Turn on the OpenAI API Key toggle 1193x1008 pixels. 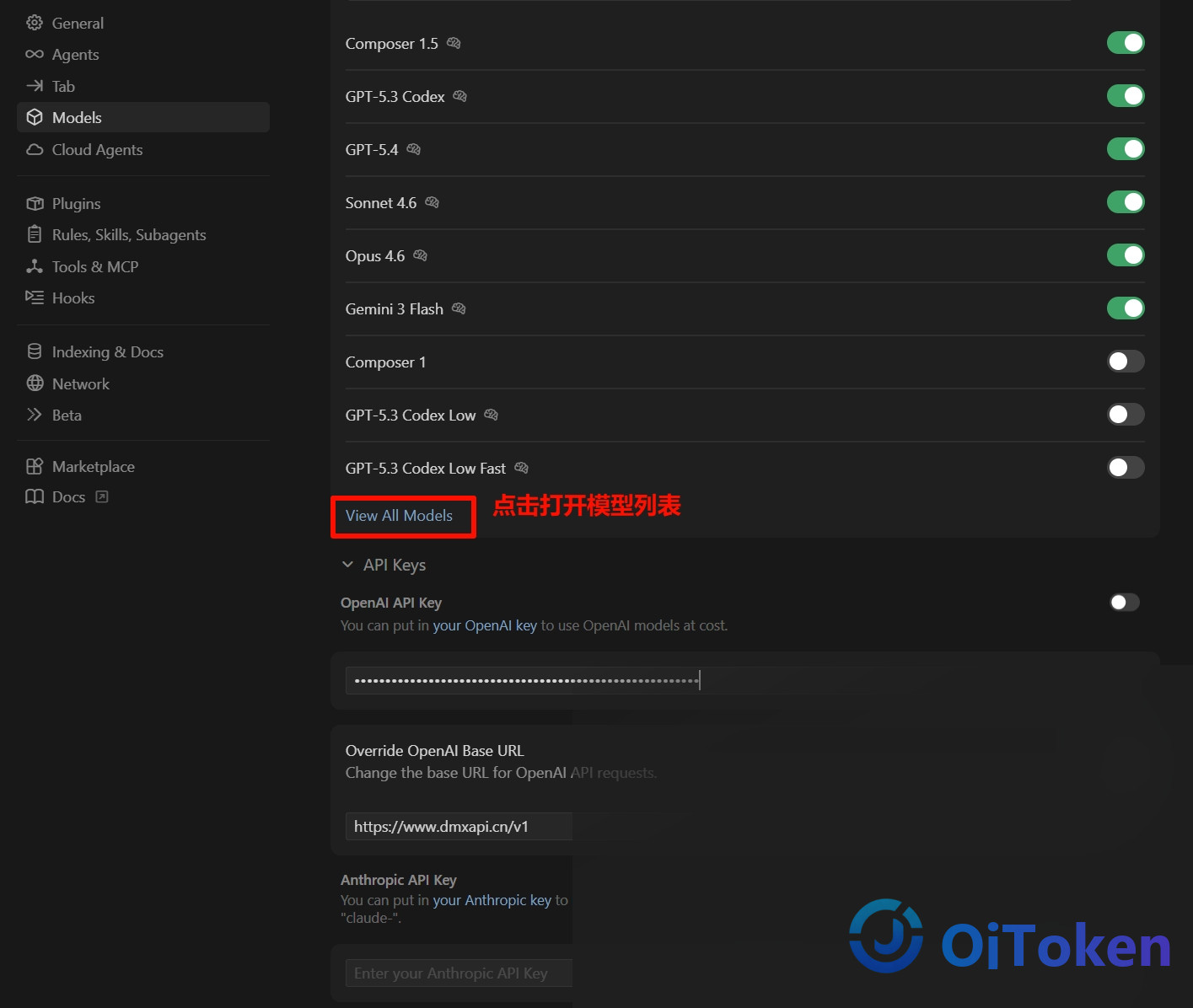[x=1125, y=602]
